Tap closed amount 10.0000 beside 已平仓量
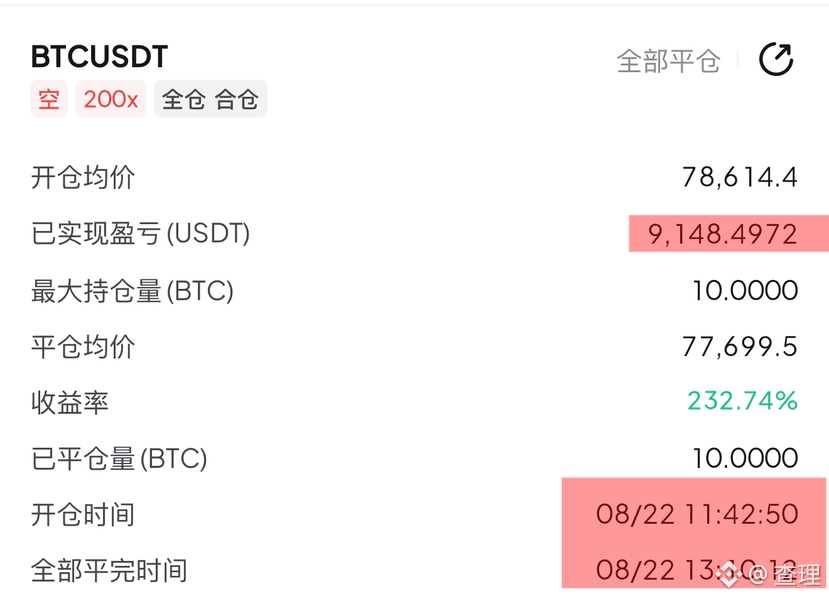 (x=745, y=458)
